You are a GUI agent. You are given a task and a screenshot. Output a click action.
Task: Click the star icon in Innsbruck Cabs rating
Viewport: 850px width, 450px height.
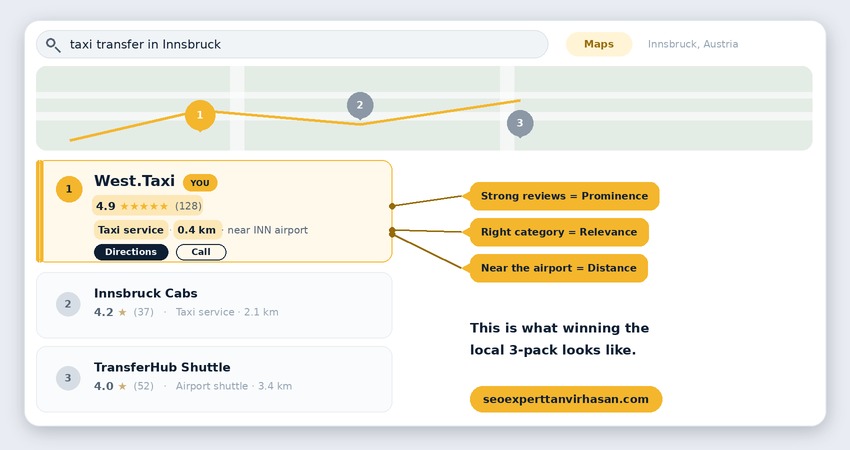pyautogui.click(x=123, y=312)
